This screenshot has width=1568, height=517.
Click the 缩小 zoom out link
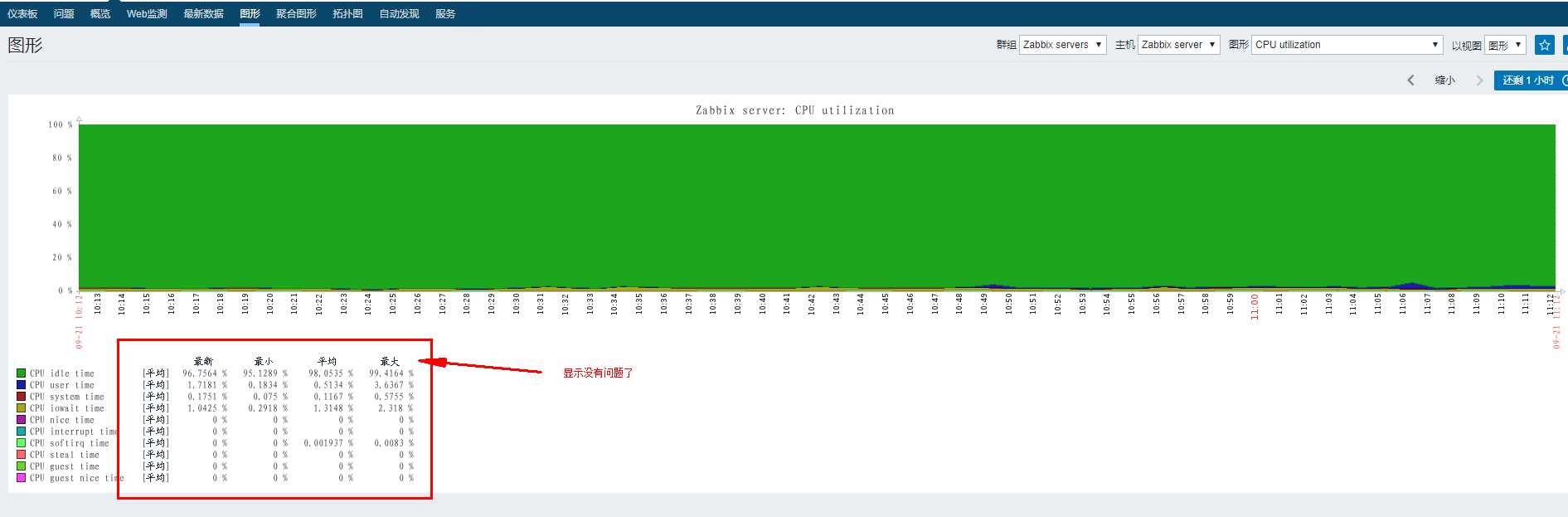[x=1445, y=80]
